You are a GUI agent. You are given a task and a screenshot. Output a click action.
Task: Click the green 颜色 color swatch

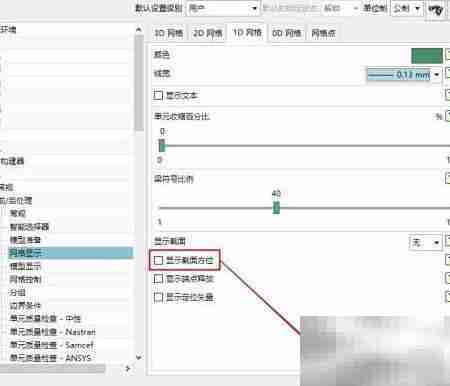tap(427, 55)
